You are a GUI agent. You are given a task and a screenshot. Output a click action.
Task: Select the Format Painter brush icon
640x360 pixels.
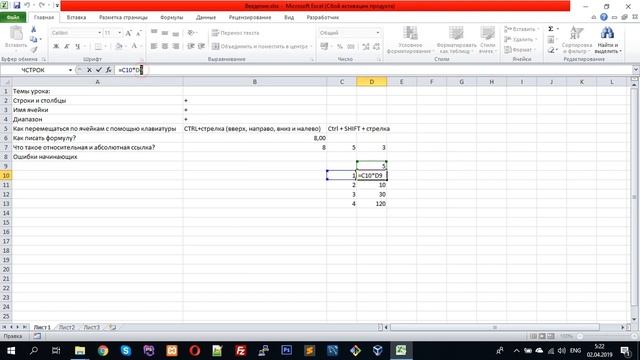(x=34, y=49)
